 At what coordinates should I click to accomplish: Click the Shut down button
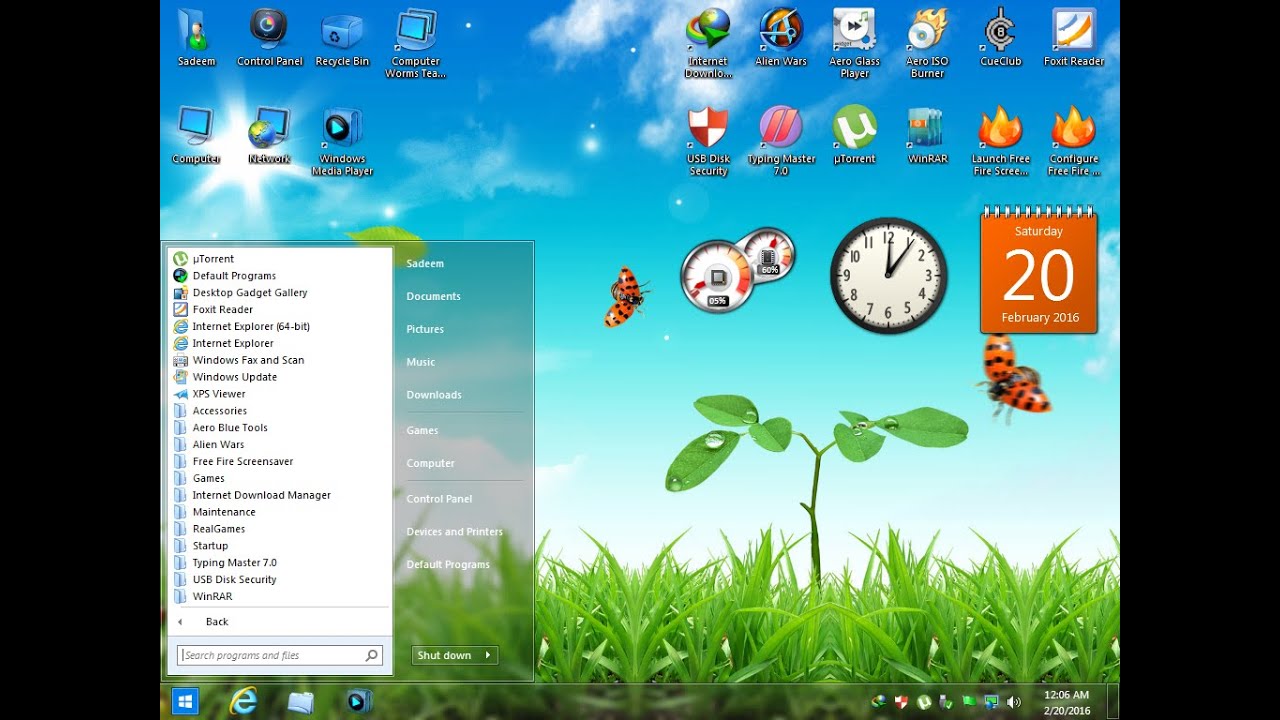(445, 655)
